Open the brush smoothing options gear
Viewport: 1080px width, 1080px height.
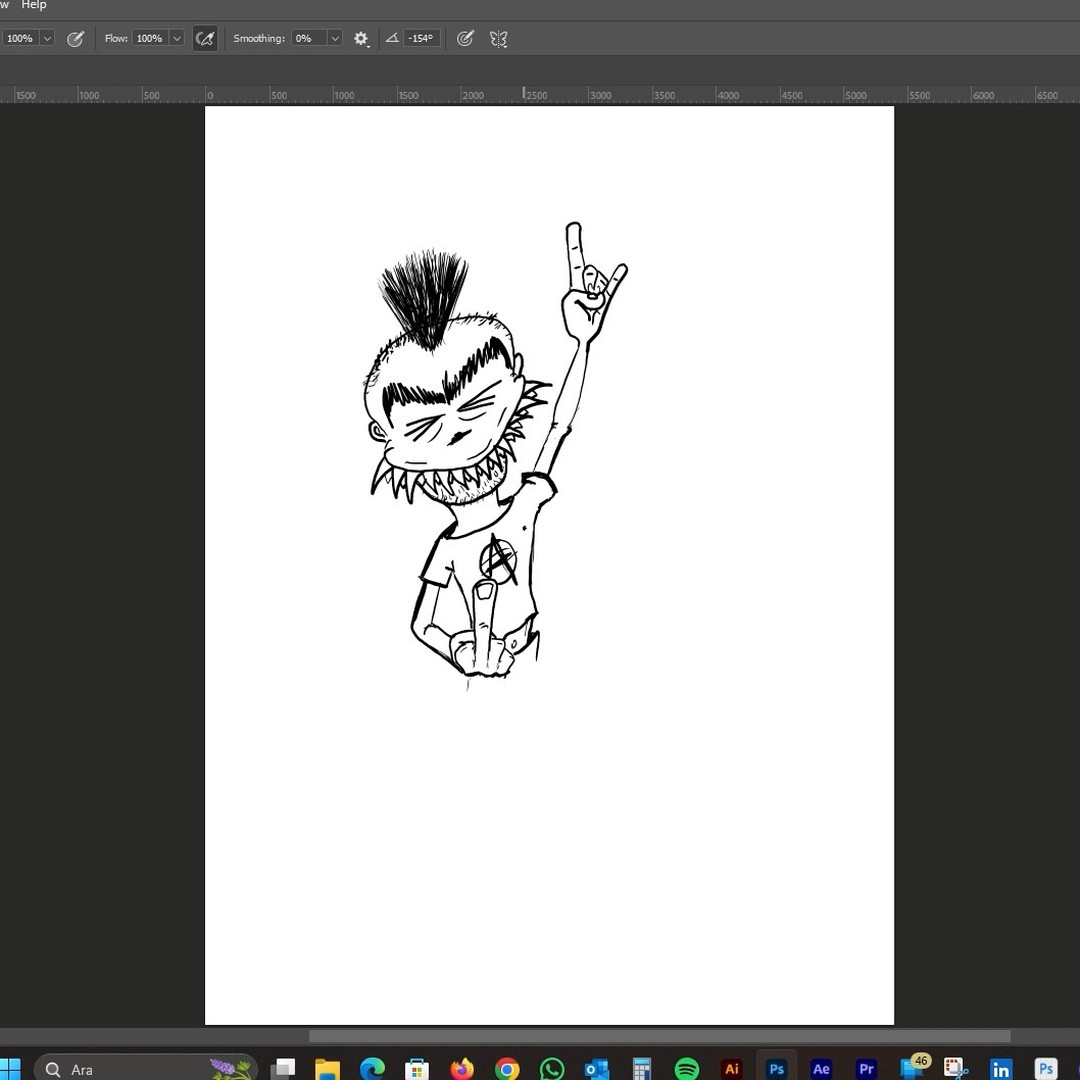(360, 38)
